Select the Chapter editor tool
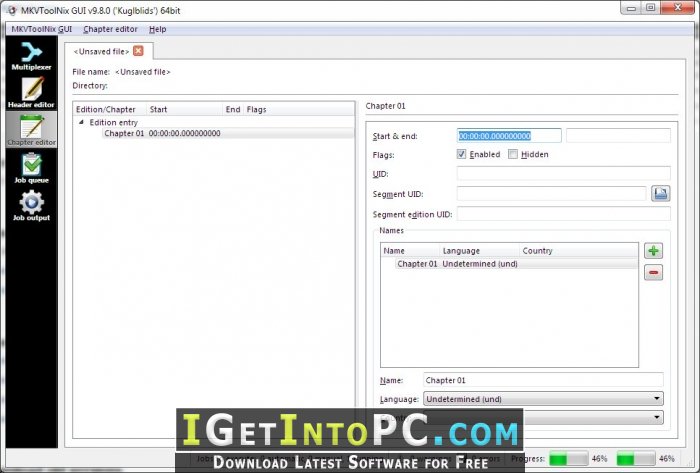The width and height of the screenshot is (700, 473). point(31,130)
